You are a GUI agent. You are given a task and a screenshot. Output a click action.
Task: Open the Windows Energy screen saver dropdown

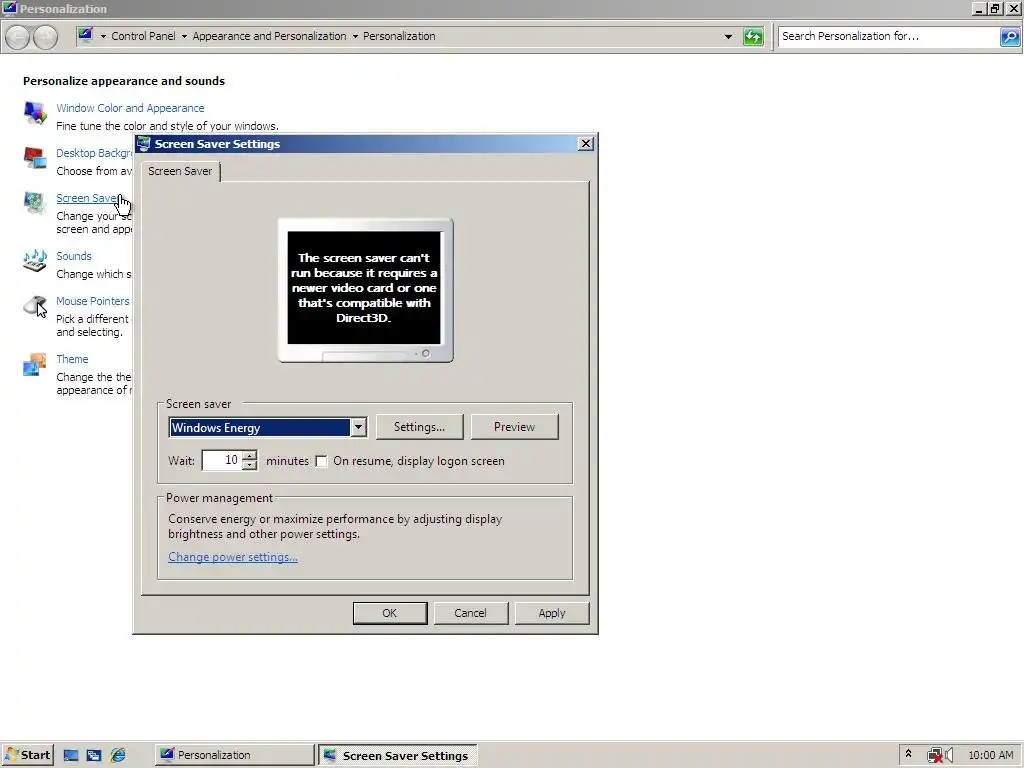pos(358,428)
